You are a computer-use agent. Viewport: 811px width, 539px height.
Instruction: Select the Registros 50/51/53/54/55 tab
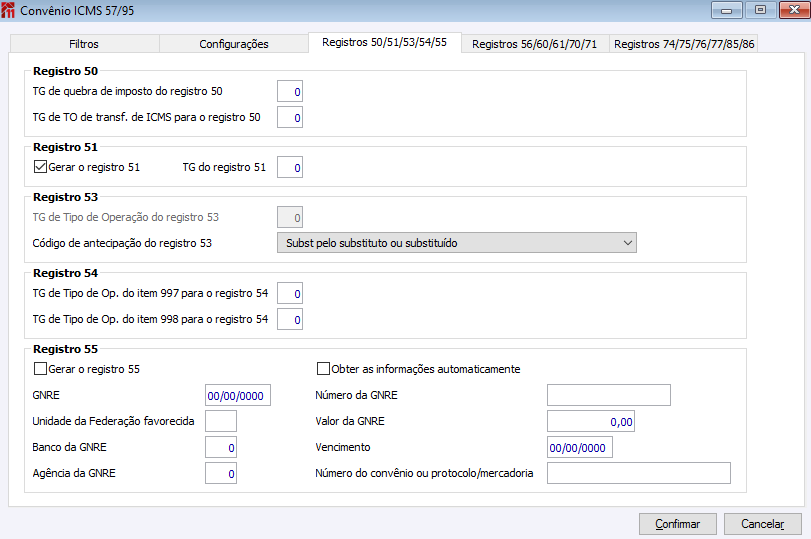pyautogui.click(x=384, y=42)
